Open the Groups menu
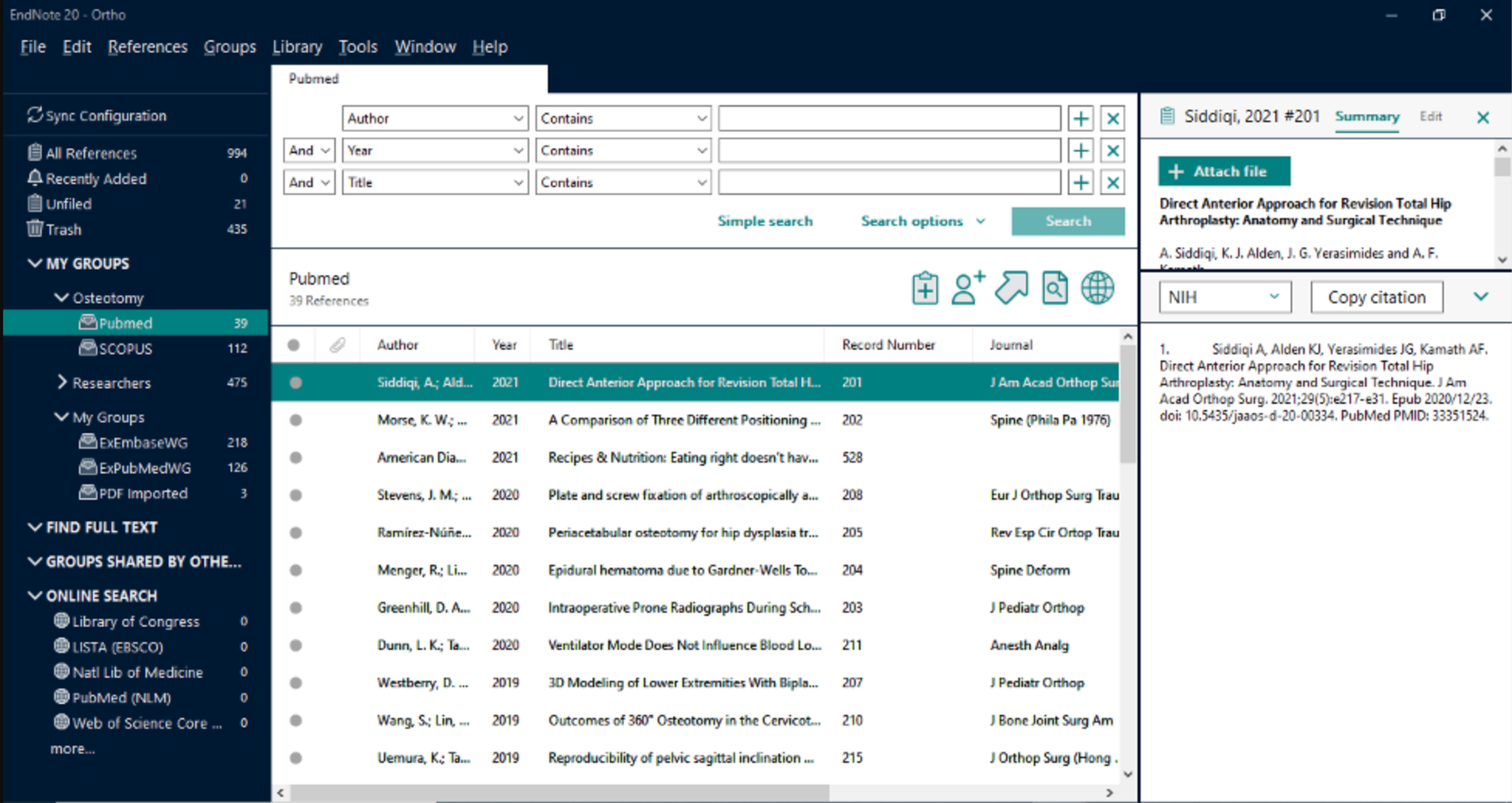 pos(229,47)
